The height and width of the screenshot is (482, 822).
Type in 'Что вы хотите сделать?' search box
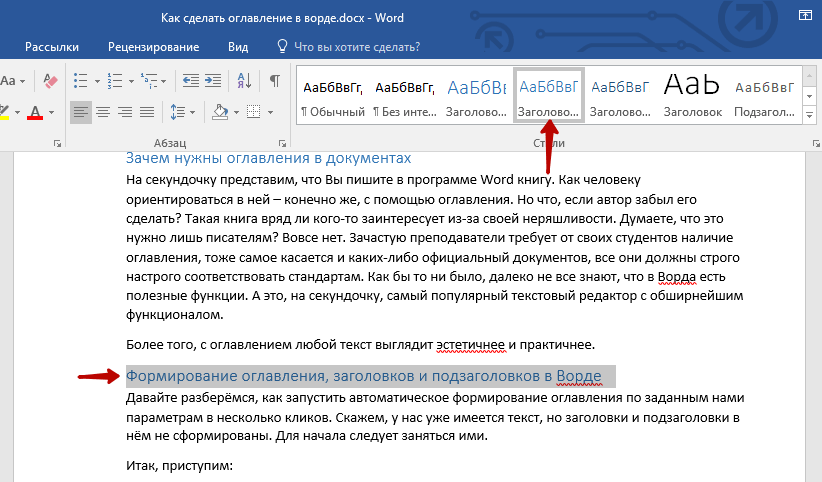click(x=355, y=46)
